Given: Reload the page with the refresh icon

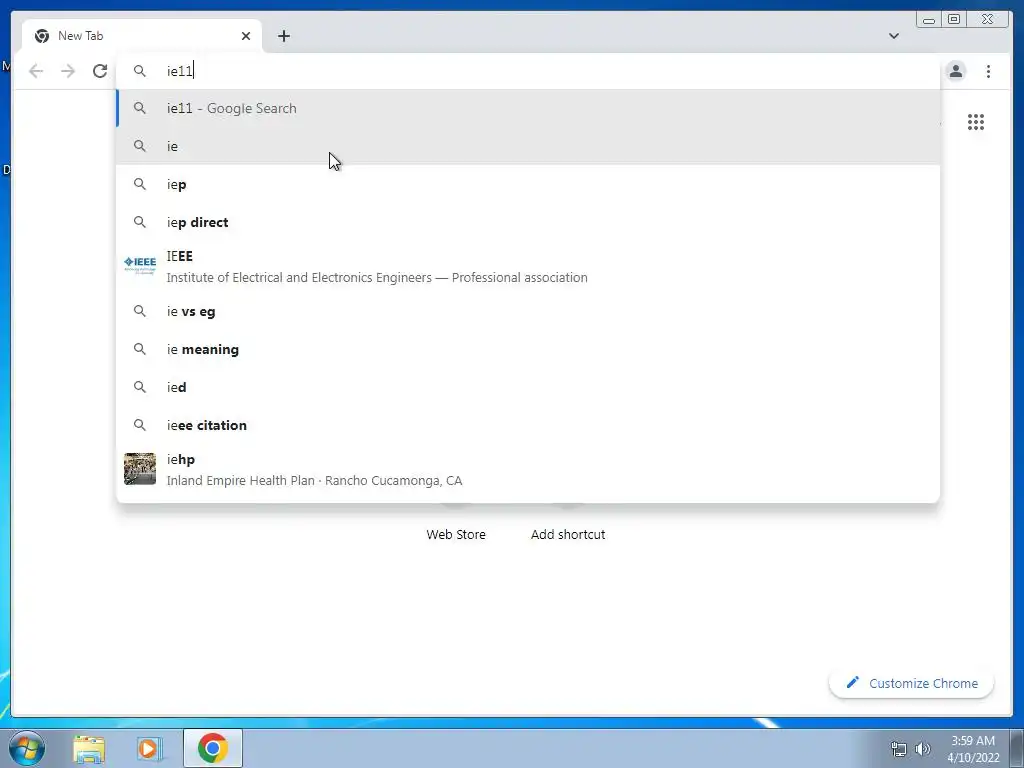Looking at the screenshot, I should coord(100,71).
